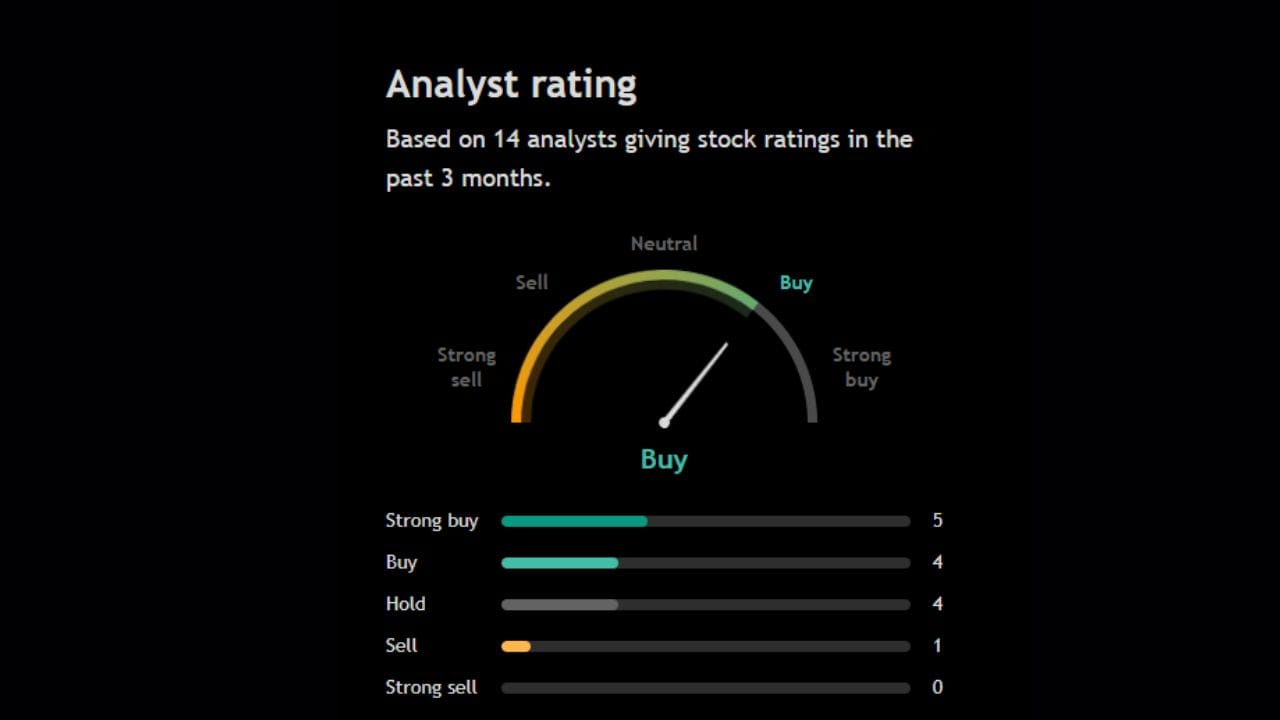This screenshot has width=1280, height=720.
Task: Click the count 1 beside the Sell bar
Action: pos(937,646)
